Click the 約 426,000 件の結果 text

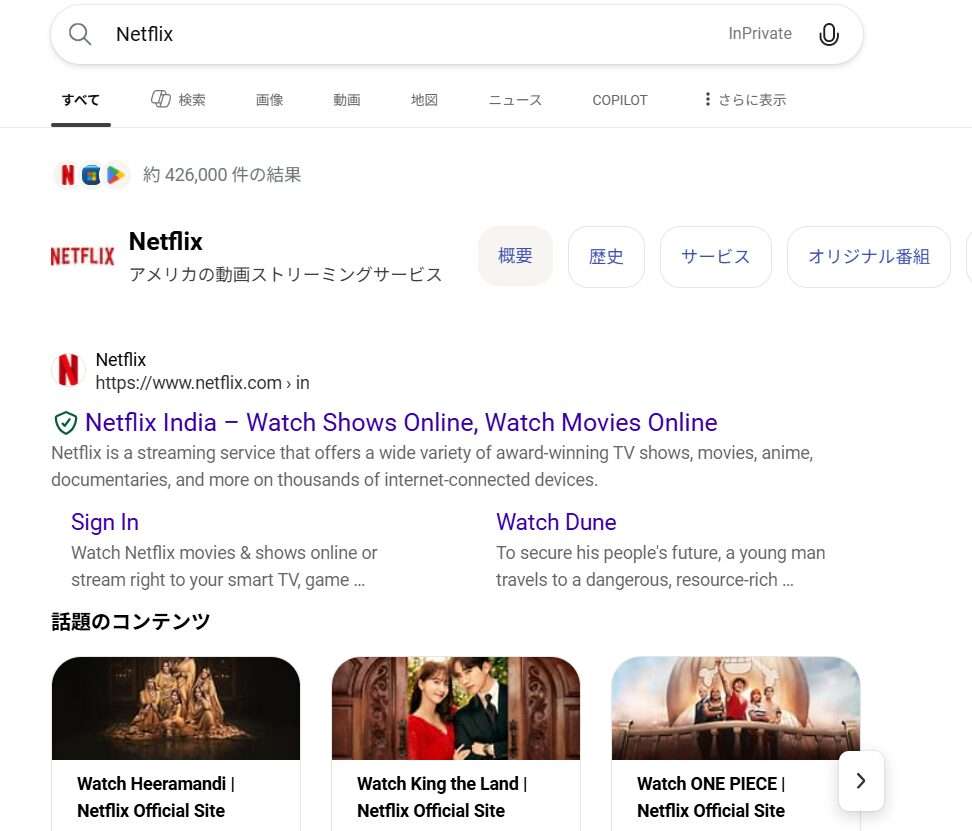click(222, 175)
